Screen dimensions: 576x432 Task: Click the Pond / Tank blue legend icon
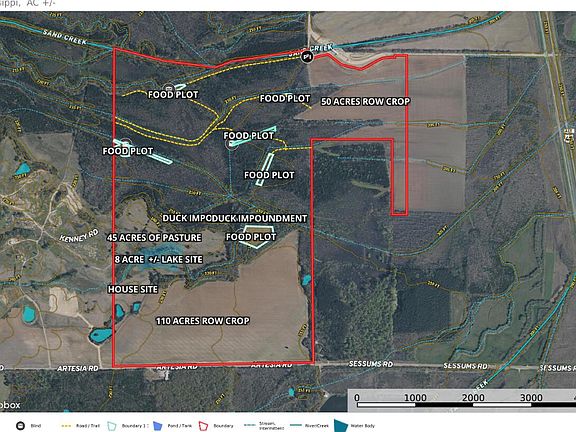point(158,426)
